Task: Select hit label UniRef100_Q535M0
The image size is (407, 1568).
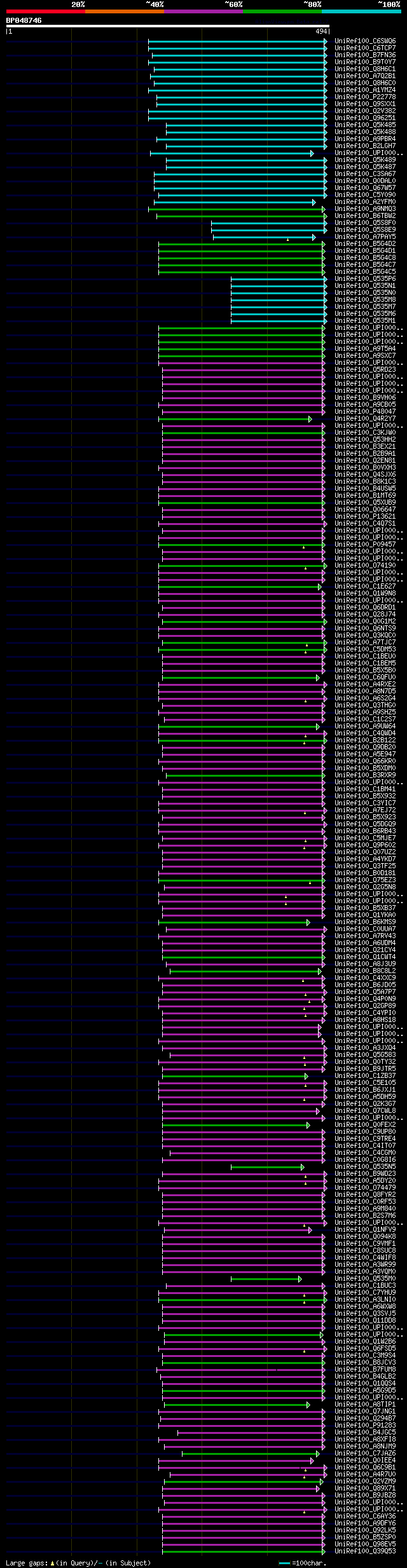Action: click(x=365, y=1279)
